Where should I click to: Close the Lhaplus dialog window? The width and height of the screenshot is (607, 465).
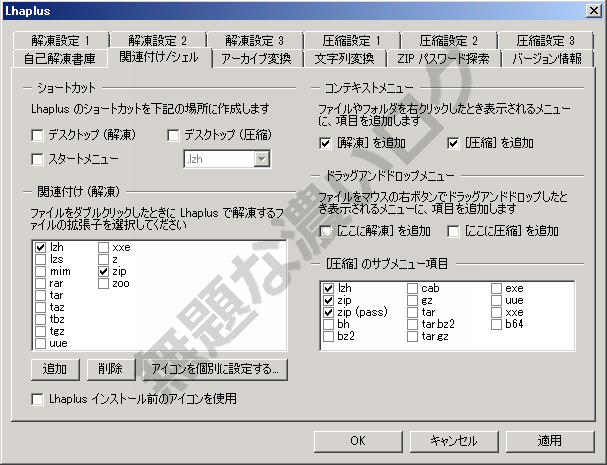click(x=594, y=10)
